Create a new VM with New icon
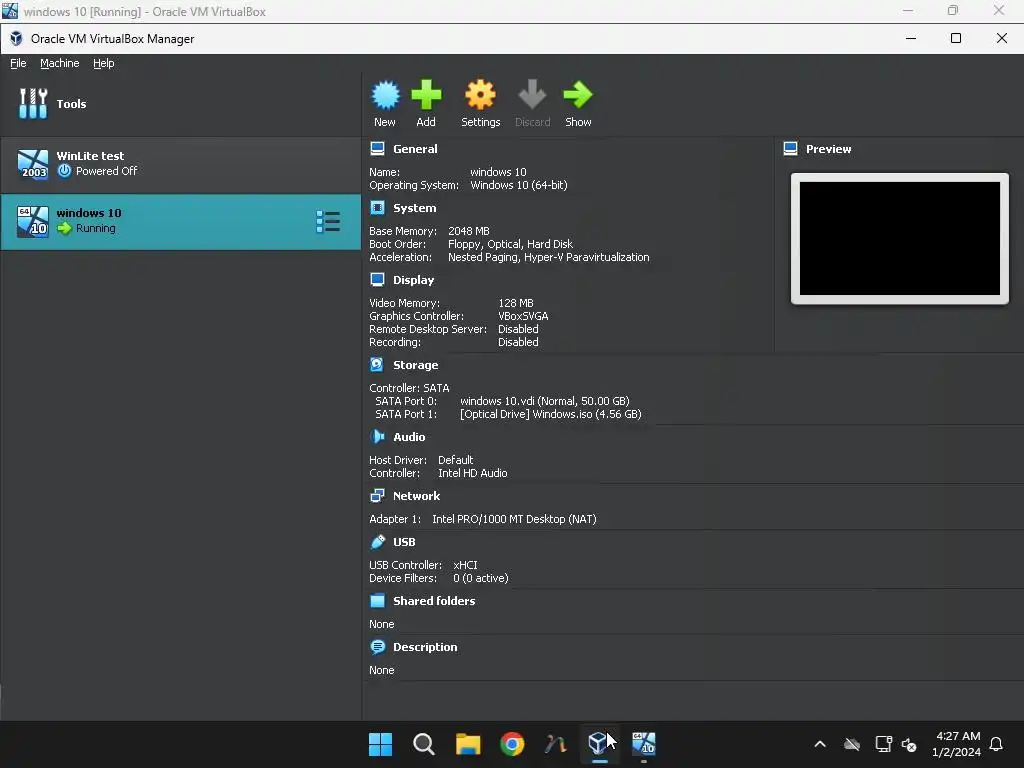This screenshot has width=1024, height=768. point(385,96)
